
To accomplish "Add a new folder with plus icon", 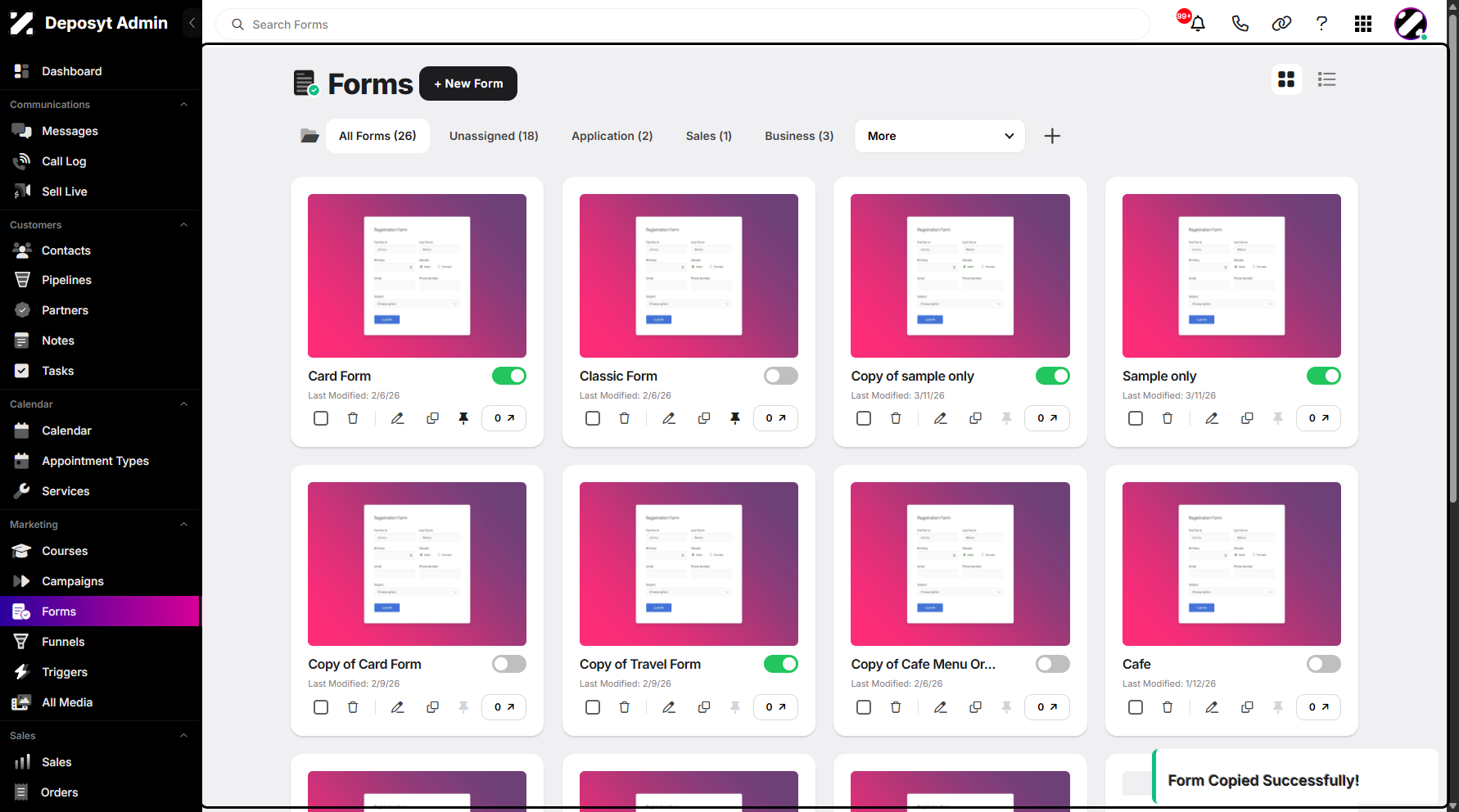I will click(1052, 136).
